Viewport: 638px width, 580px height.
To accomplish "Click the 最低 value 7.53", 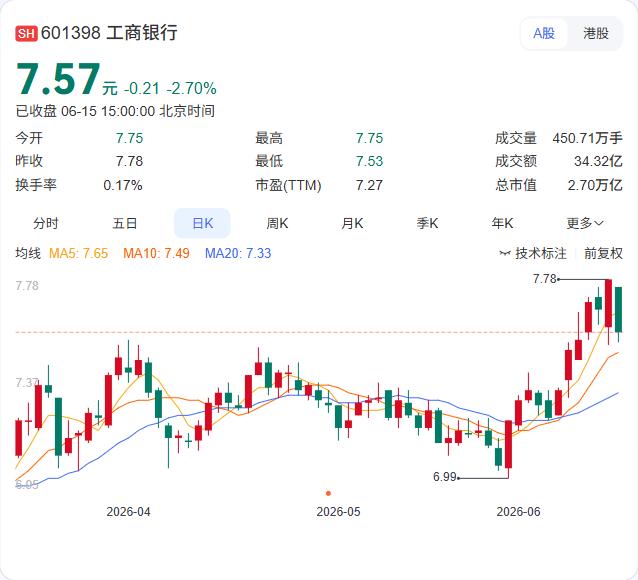I will [369, 161].
